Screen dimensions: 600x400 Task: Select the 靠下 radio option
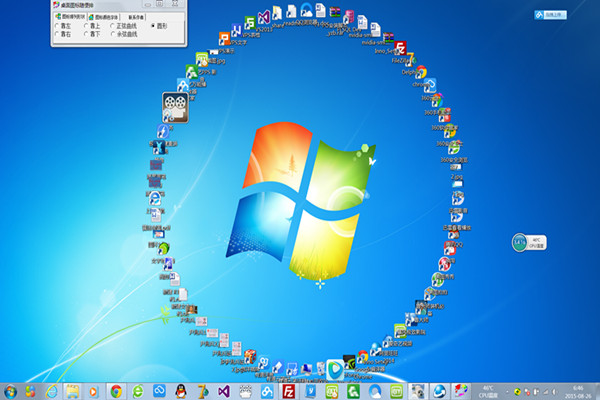(92, 34)
